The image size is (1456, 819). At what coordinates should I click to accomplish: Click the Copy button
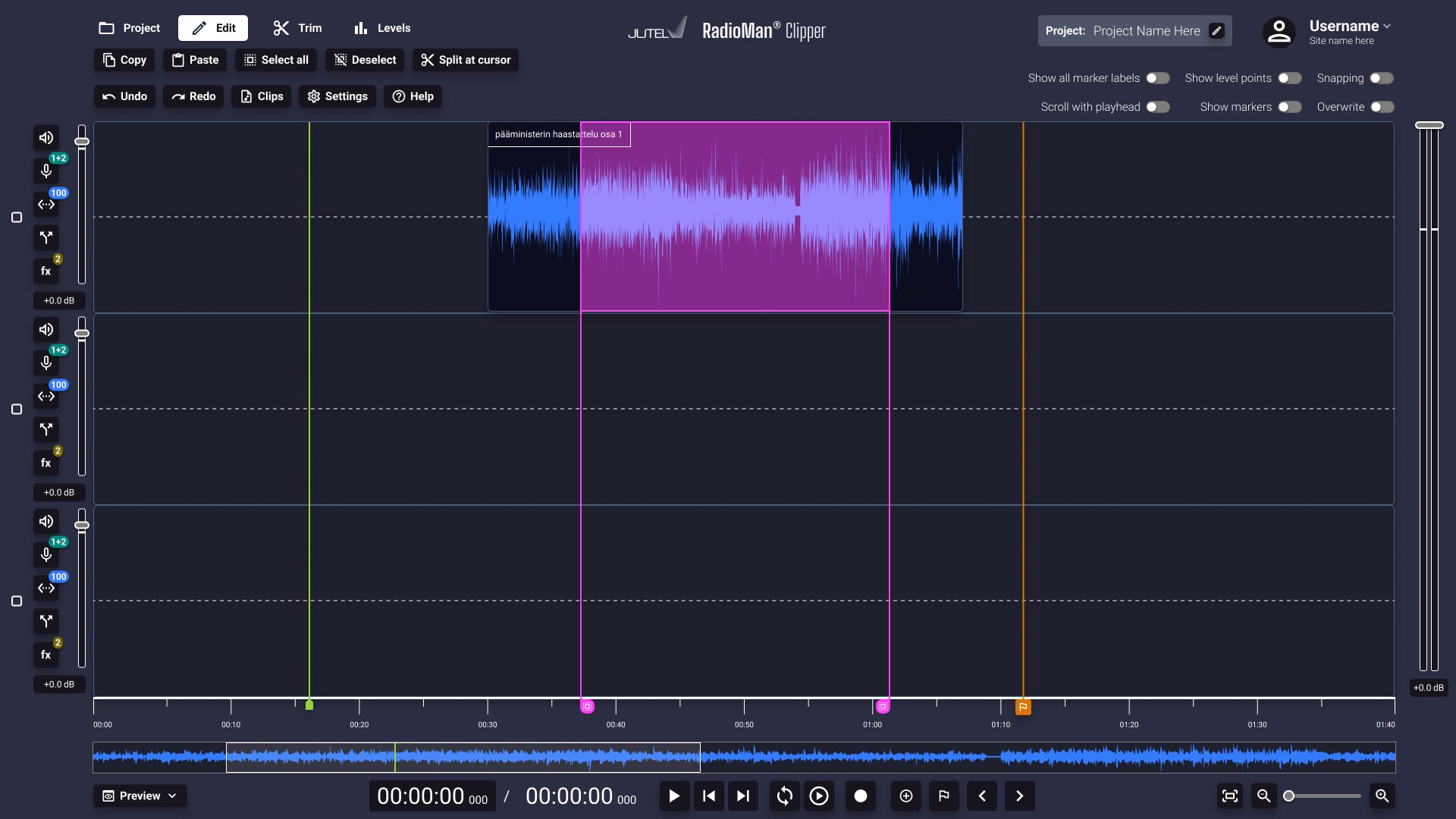124,60
